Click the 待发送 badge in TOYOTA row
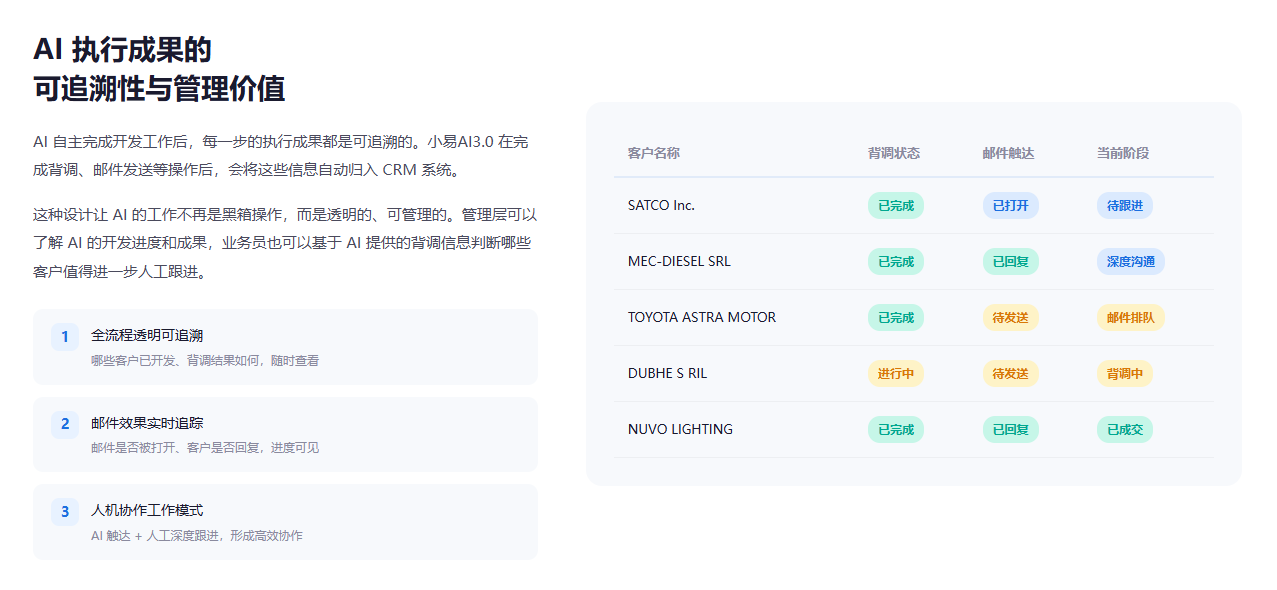 pos(1010,317)
